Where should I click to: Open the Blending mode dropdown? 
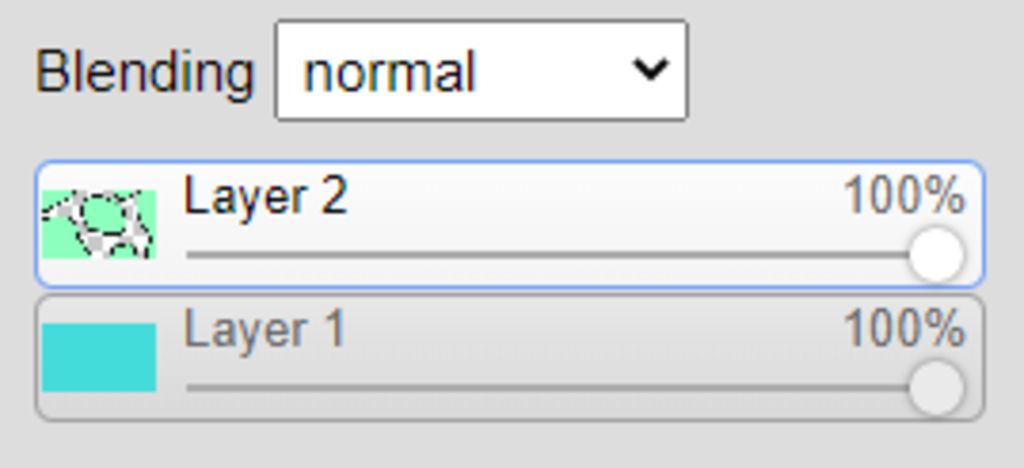click(481, 70)
